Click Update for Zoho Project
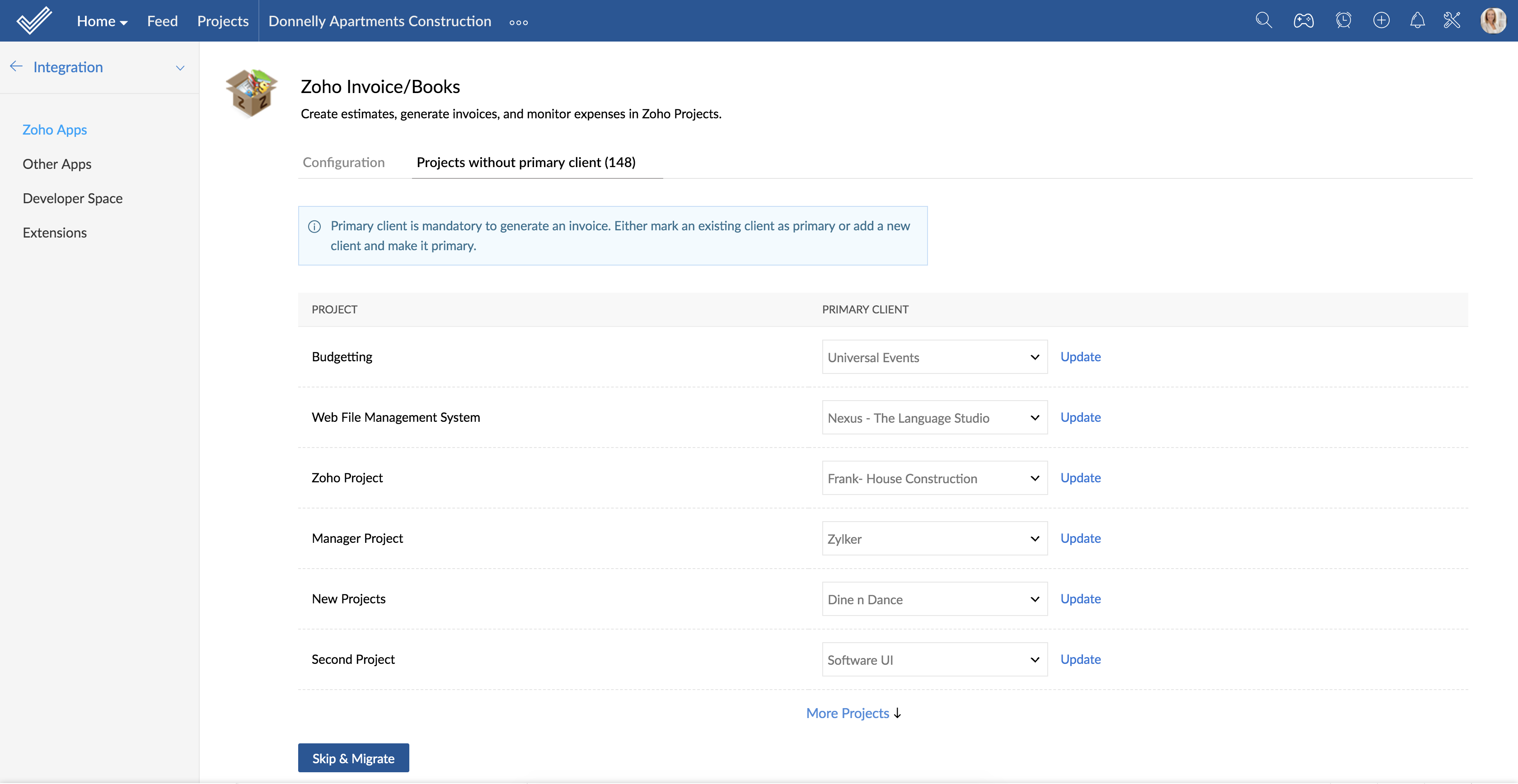The height and width of the screenshot is (784, 1518). 1080,478
